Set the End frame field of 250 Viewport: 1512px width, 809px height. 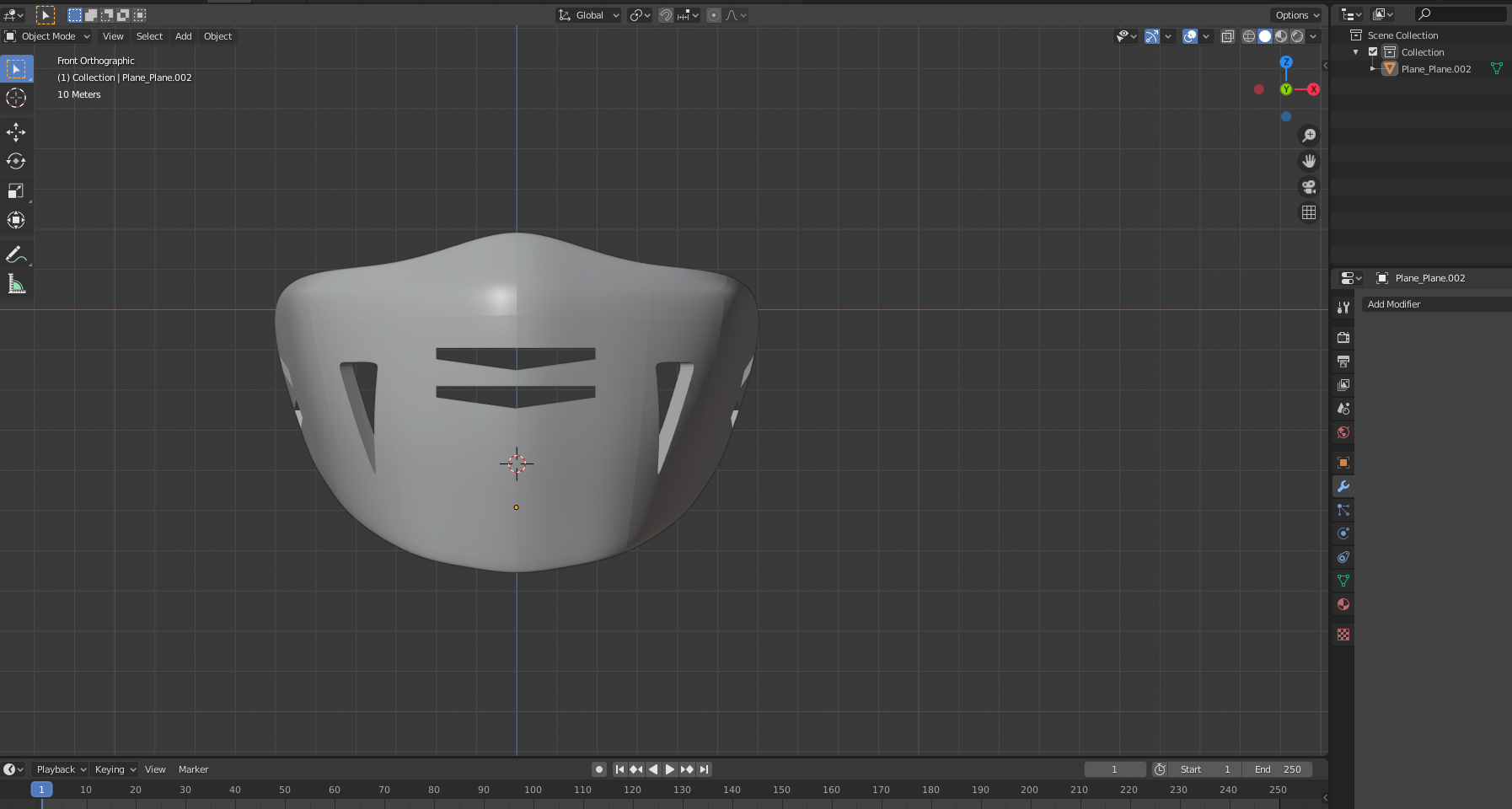1278,769
